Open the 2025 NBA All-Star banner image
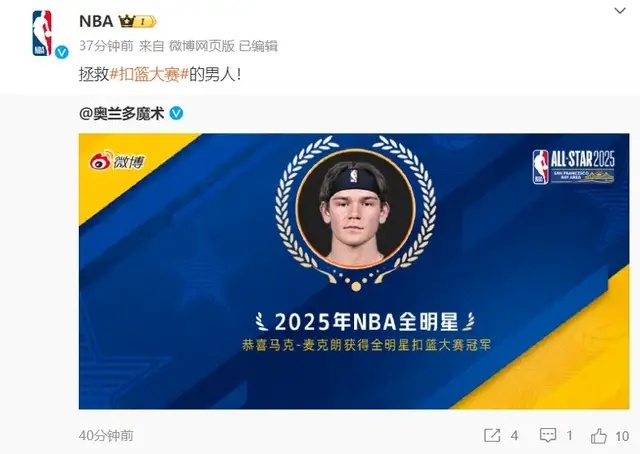 tap(354, 271)
